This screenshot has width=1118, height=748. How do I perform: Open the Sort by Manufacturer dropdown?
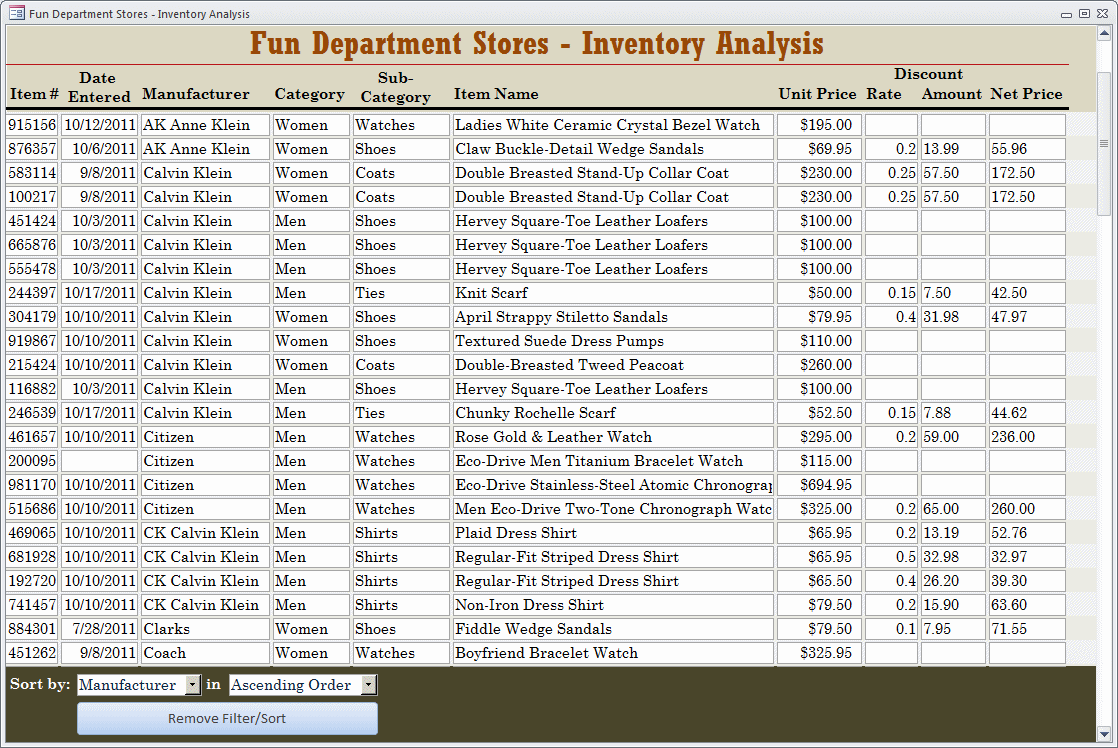click(193, 685)
